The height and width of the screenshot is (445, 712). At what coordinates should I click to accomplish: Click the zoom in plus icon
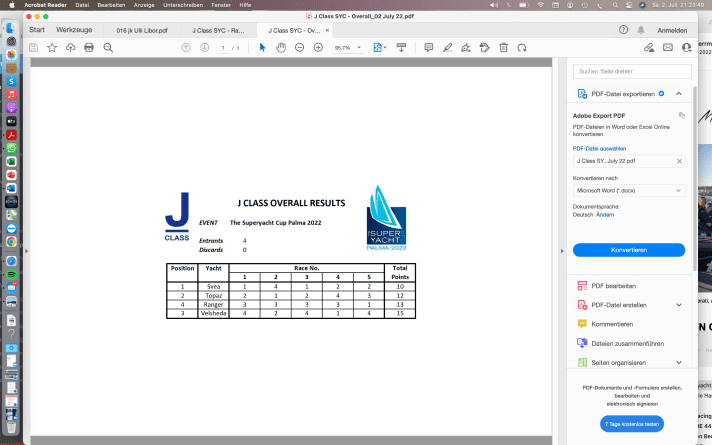[x=318, y=47]
